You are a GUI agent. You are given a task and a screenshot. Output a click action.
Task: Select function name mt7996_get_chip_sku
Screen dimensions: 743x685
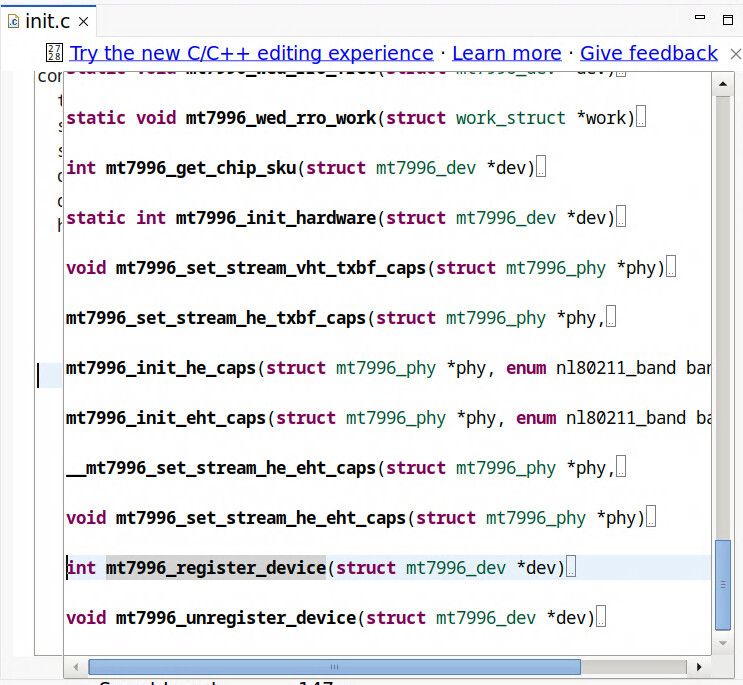pos(201,168)
